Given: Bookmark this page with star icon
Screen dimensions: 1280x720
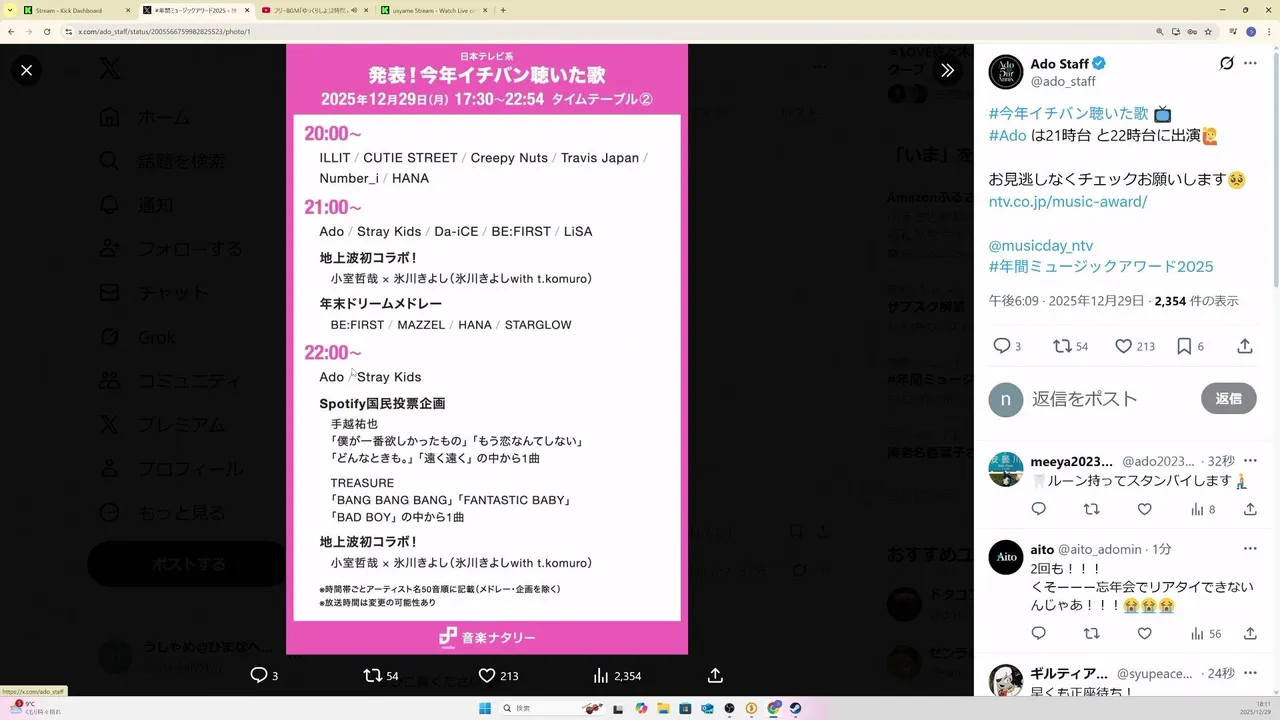Looking at the screenshot, I should [1207, 31].
